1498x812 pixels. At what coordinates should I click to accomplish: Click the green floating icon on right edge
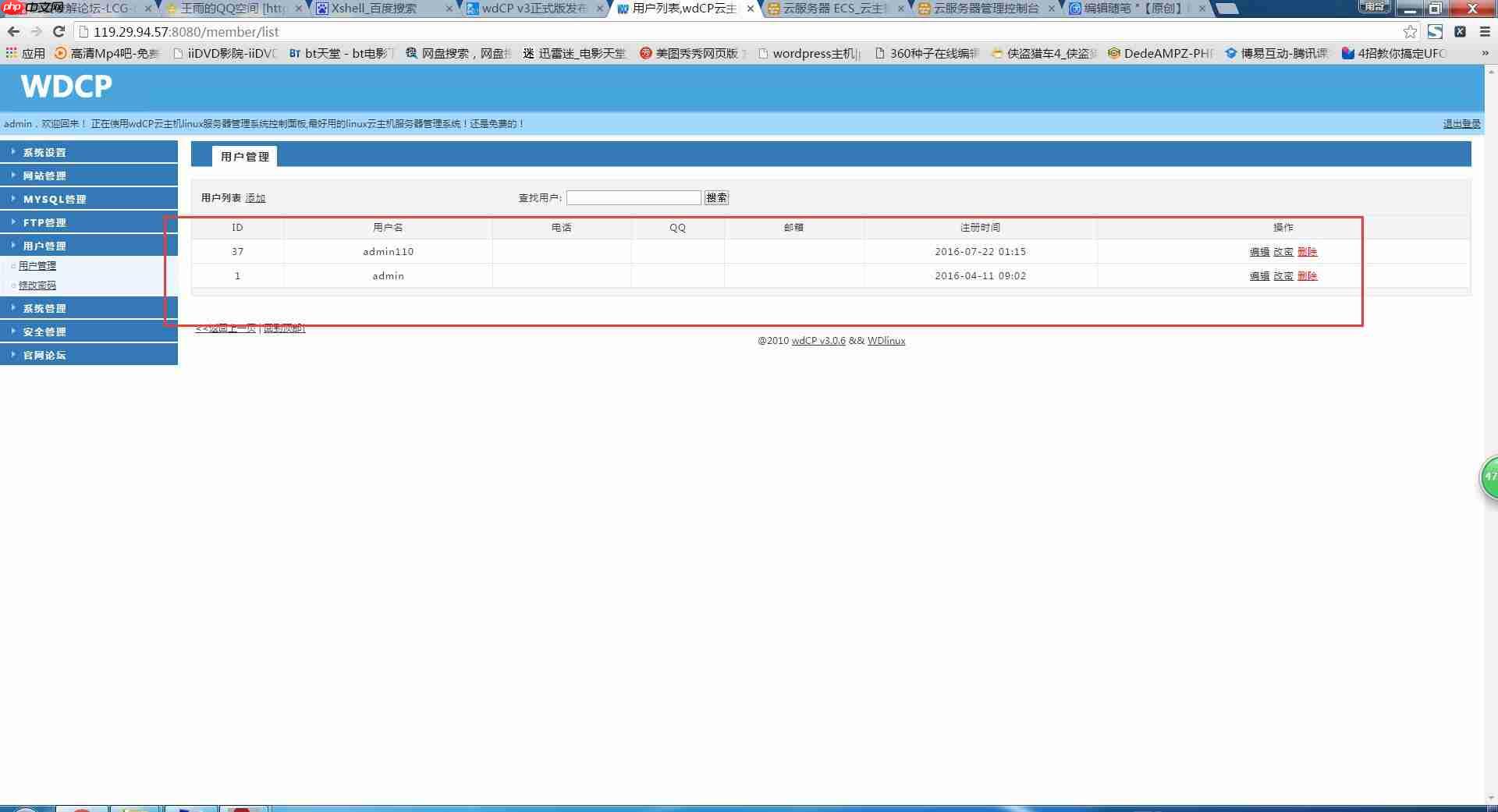click(x=1489, y=476)
